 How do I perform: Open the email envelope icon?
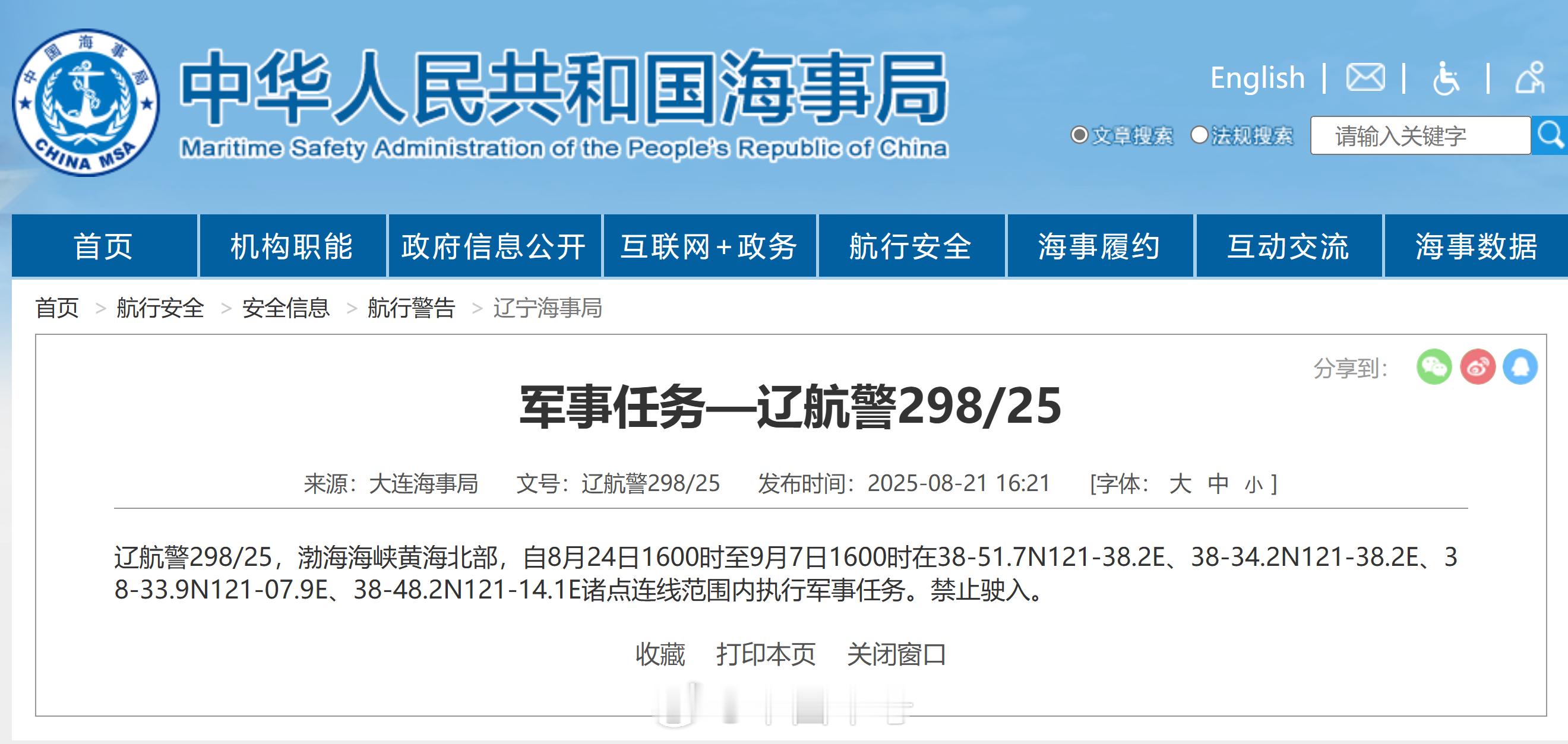[1365, 78]
